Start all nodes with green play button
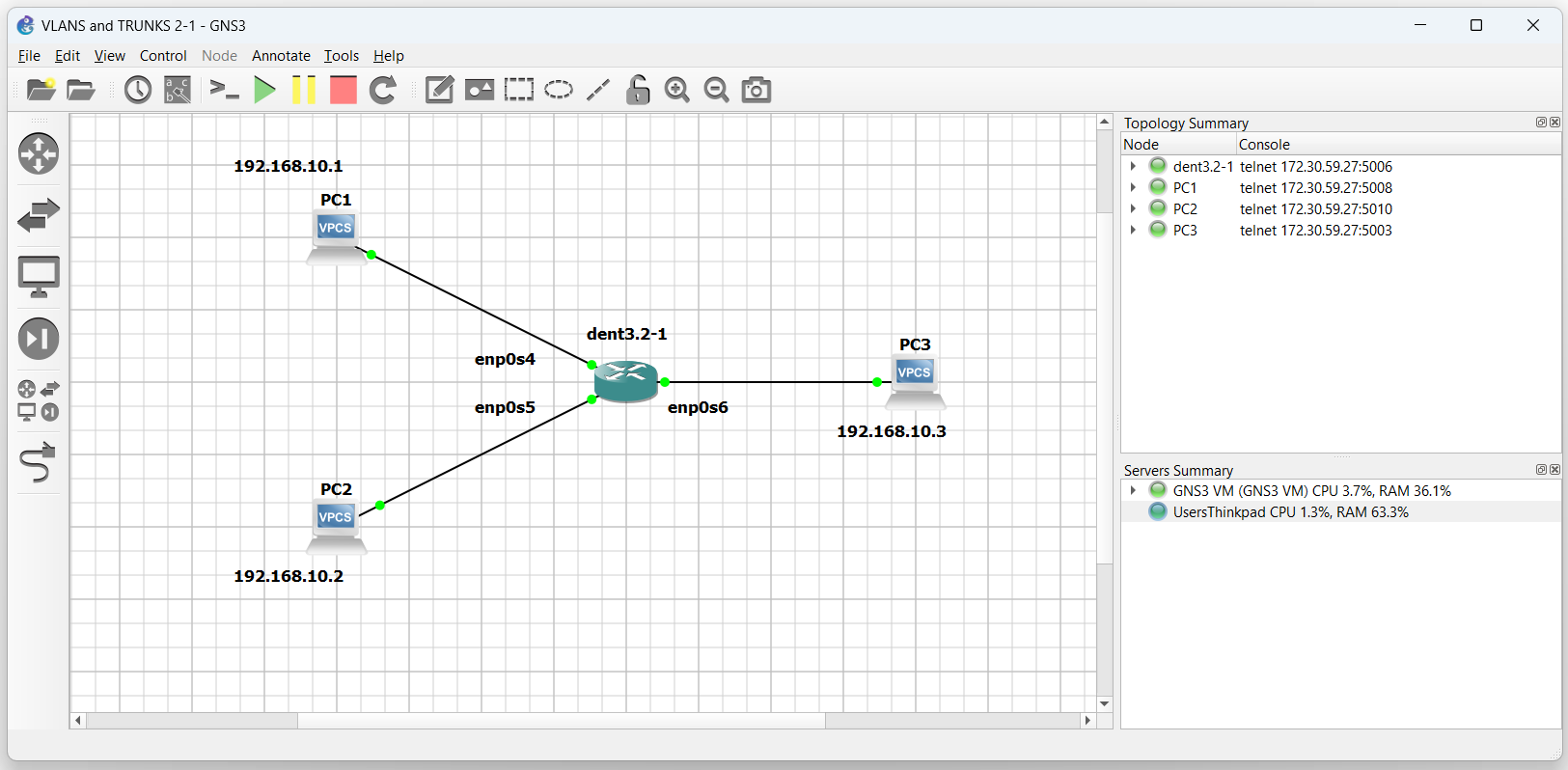This screenshot has width=1568, height=770. 264,90
